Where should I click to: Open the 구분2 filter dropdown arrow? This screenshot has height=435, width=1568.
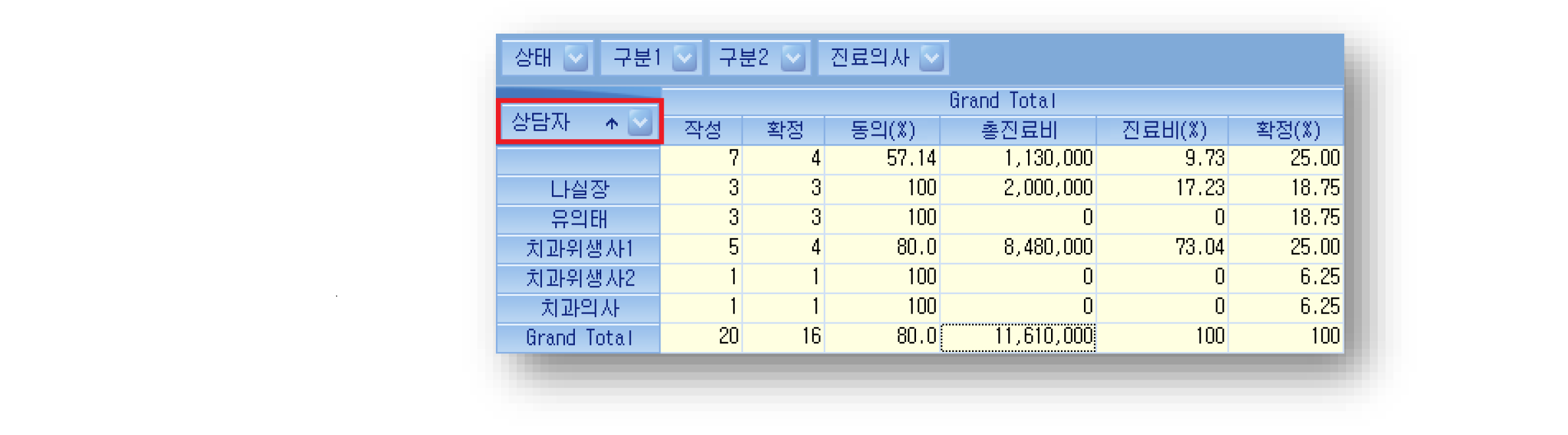[x=794, y=58]
